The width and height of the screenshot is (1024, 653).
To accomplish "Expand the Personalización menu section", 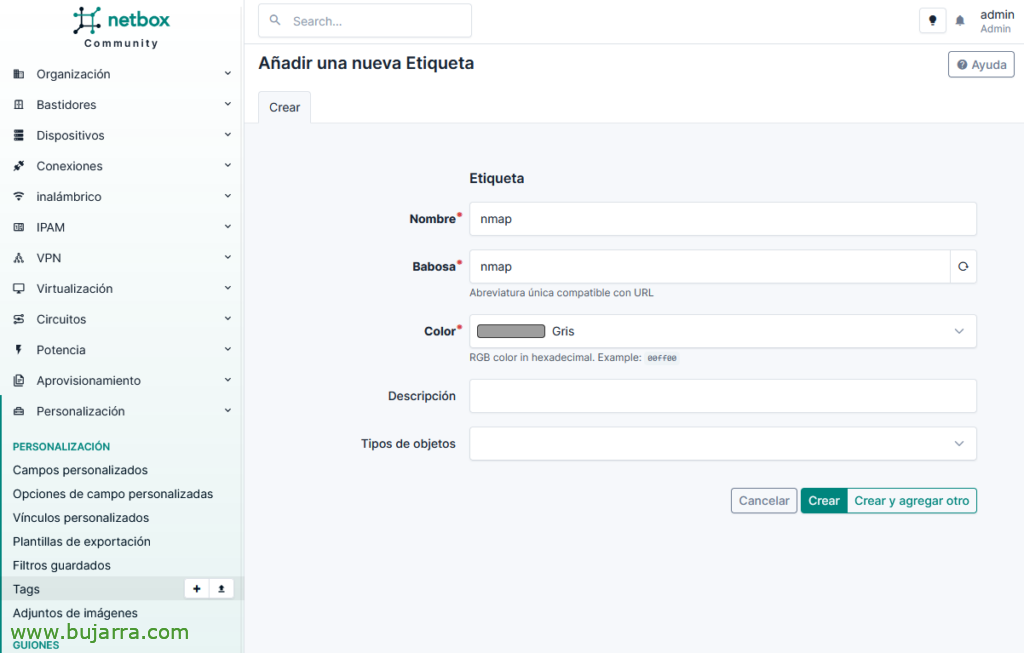I will pos(120,411).
